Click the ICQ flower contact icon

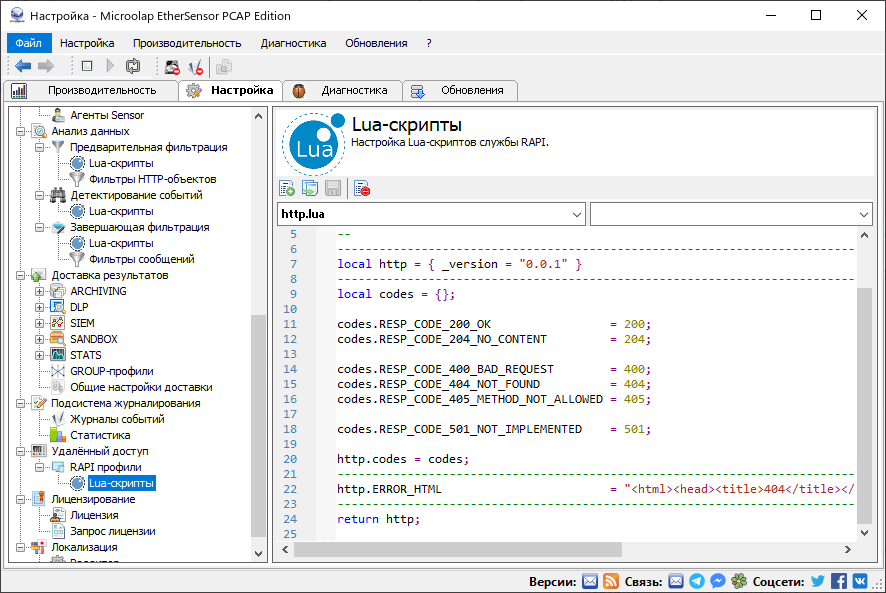(738, 581)
